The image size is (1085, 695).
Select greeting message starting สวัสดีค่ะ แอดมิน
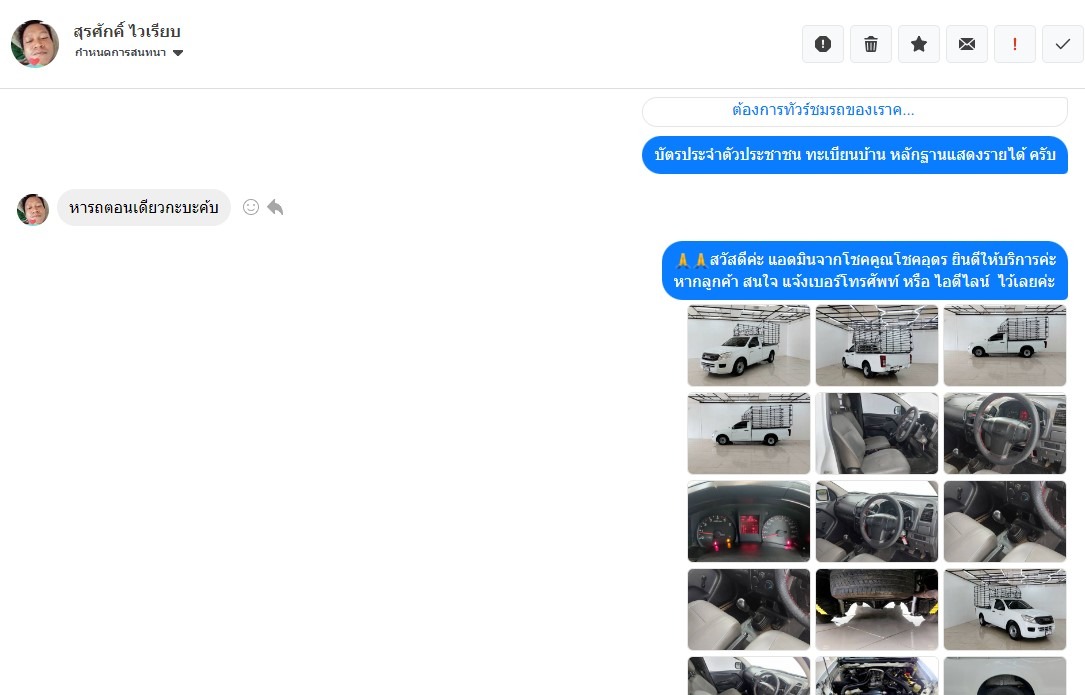click(x=864, y=271)
